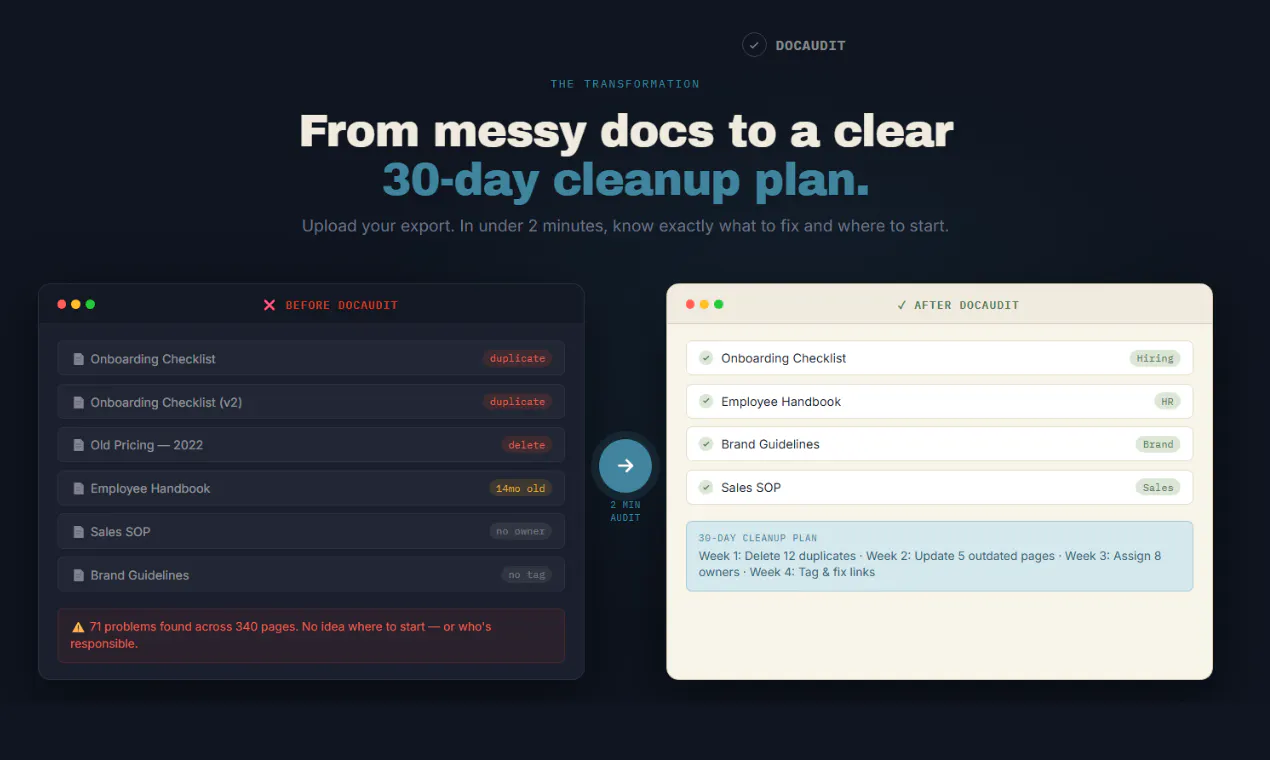The image size is (1270, 760).
Task: Click the red X icon beside BEFORE DOCAUDIT
Action: point(269,305)
